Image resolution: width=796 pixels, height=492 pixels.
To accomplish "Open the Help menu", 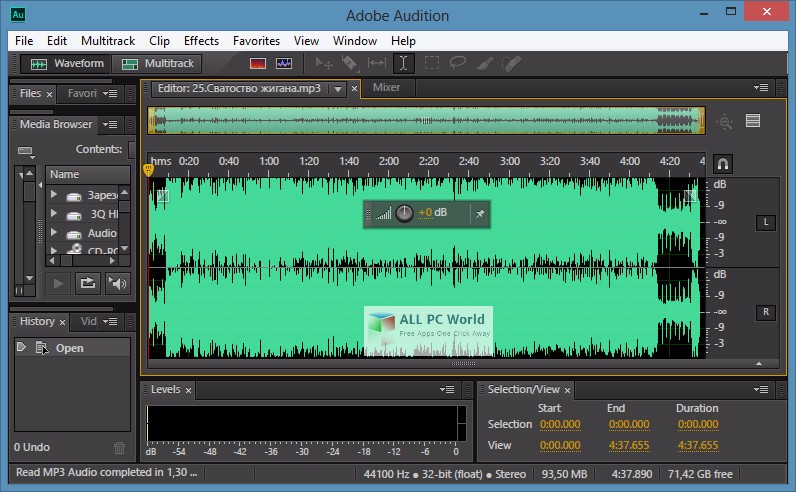I will [x=403, y=41].
